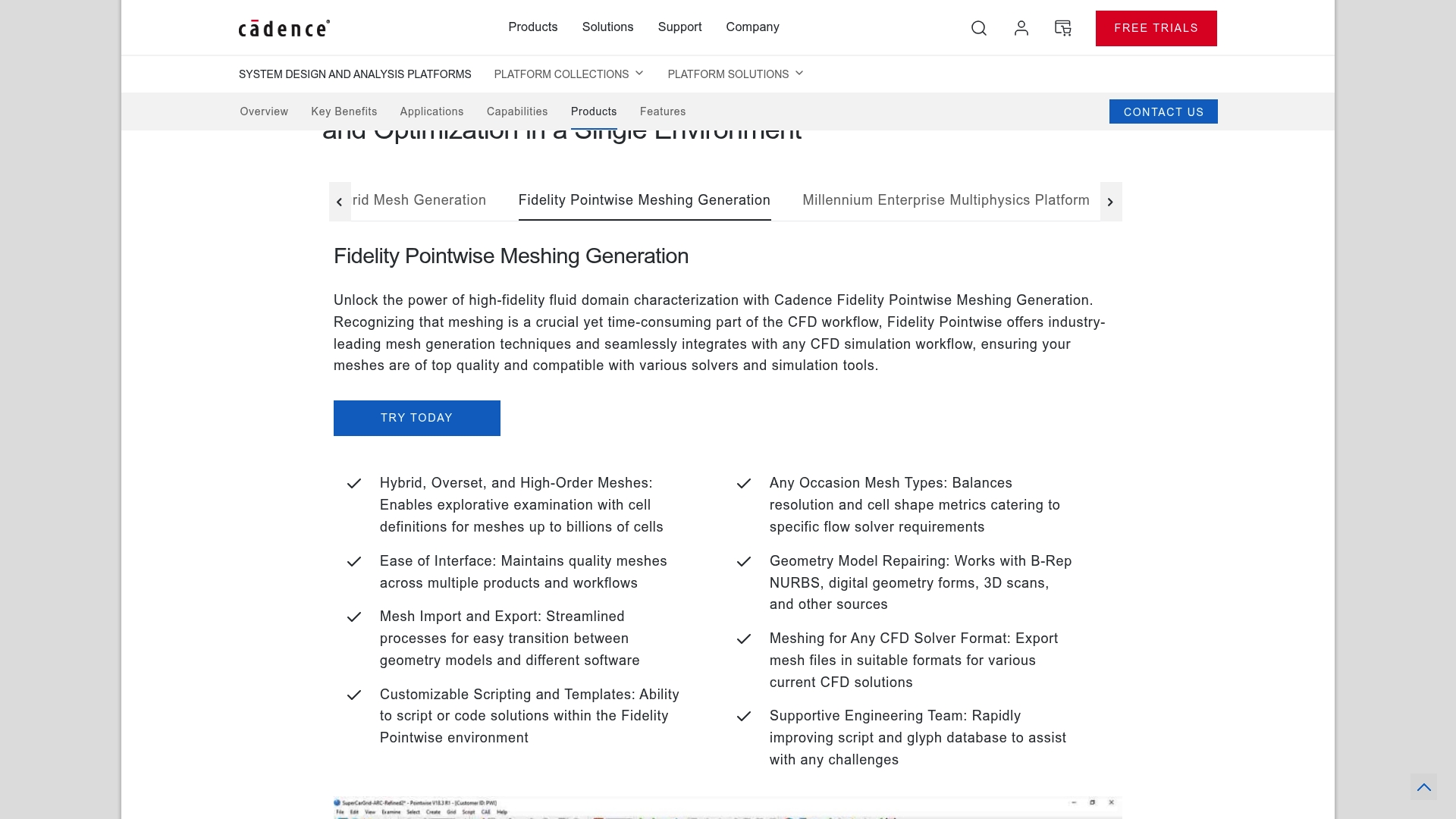Viewport: 1456px width, 819px height.
Task: Click the Contact Us button
Action: 1163,111
